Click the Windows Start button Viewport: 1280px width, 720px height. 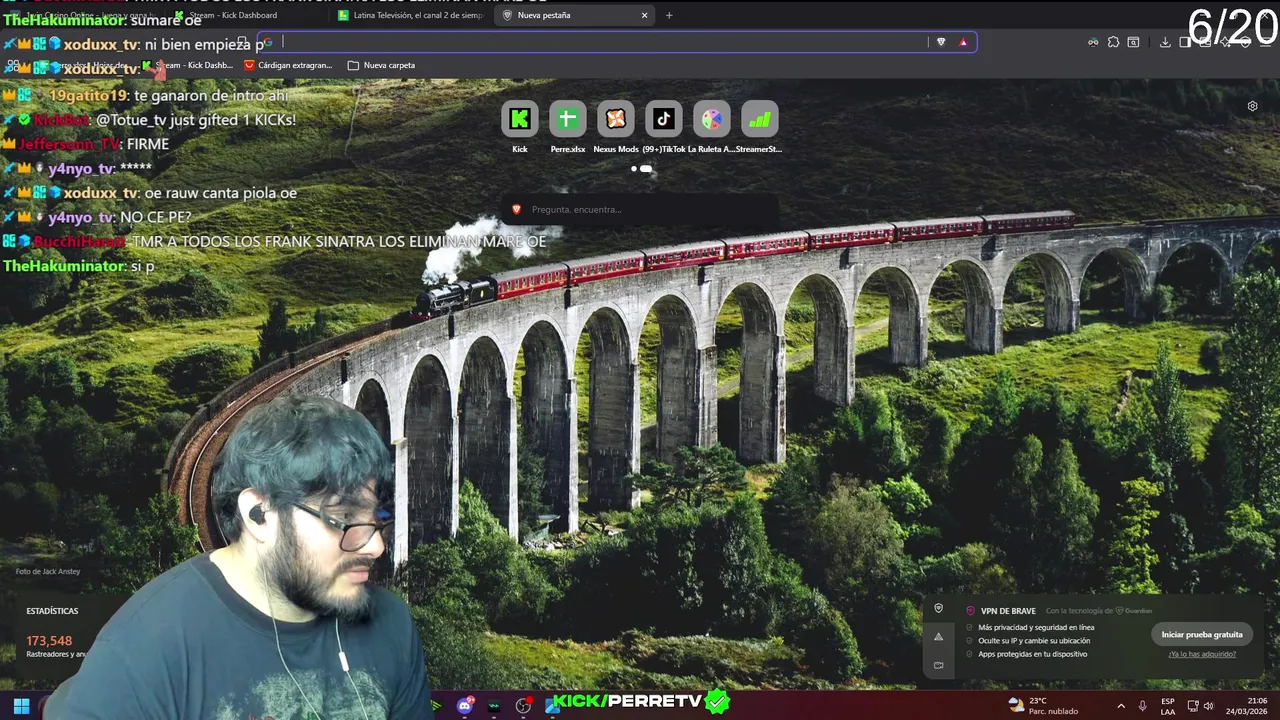[x=21, y=706]
